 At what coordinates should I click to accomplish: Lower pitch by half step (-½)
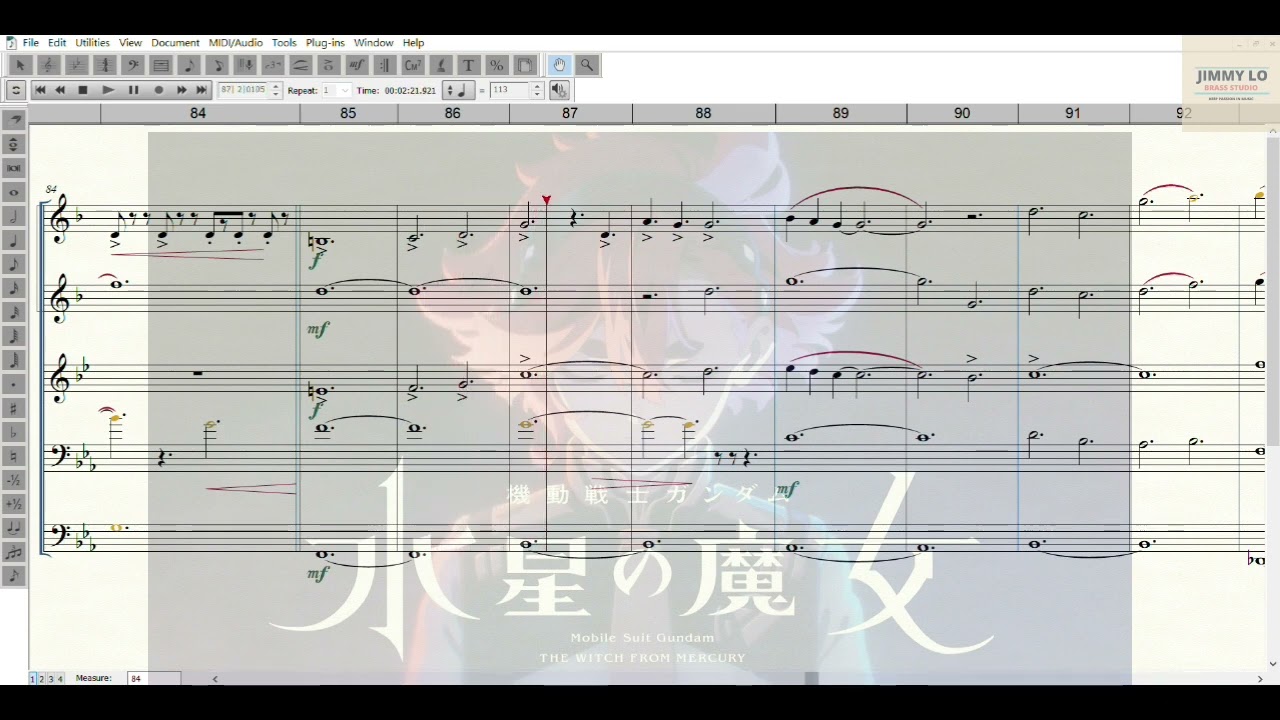(14, 480)
